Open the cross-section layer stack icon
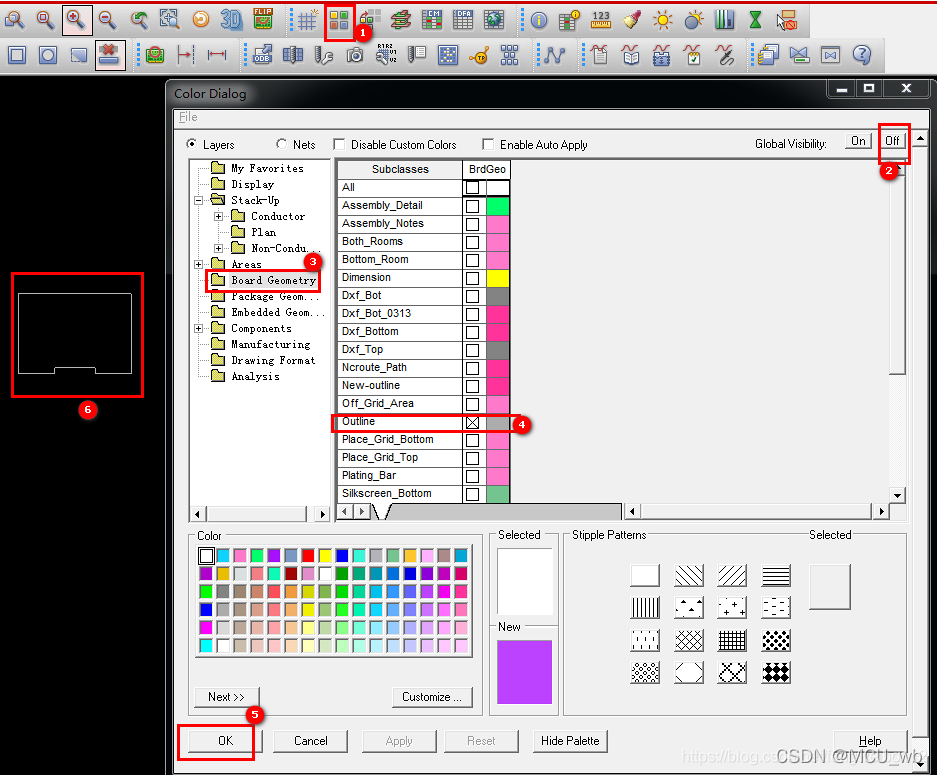The width and height of the screenshot is (937, 775). [400, 20]
